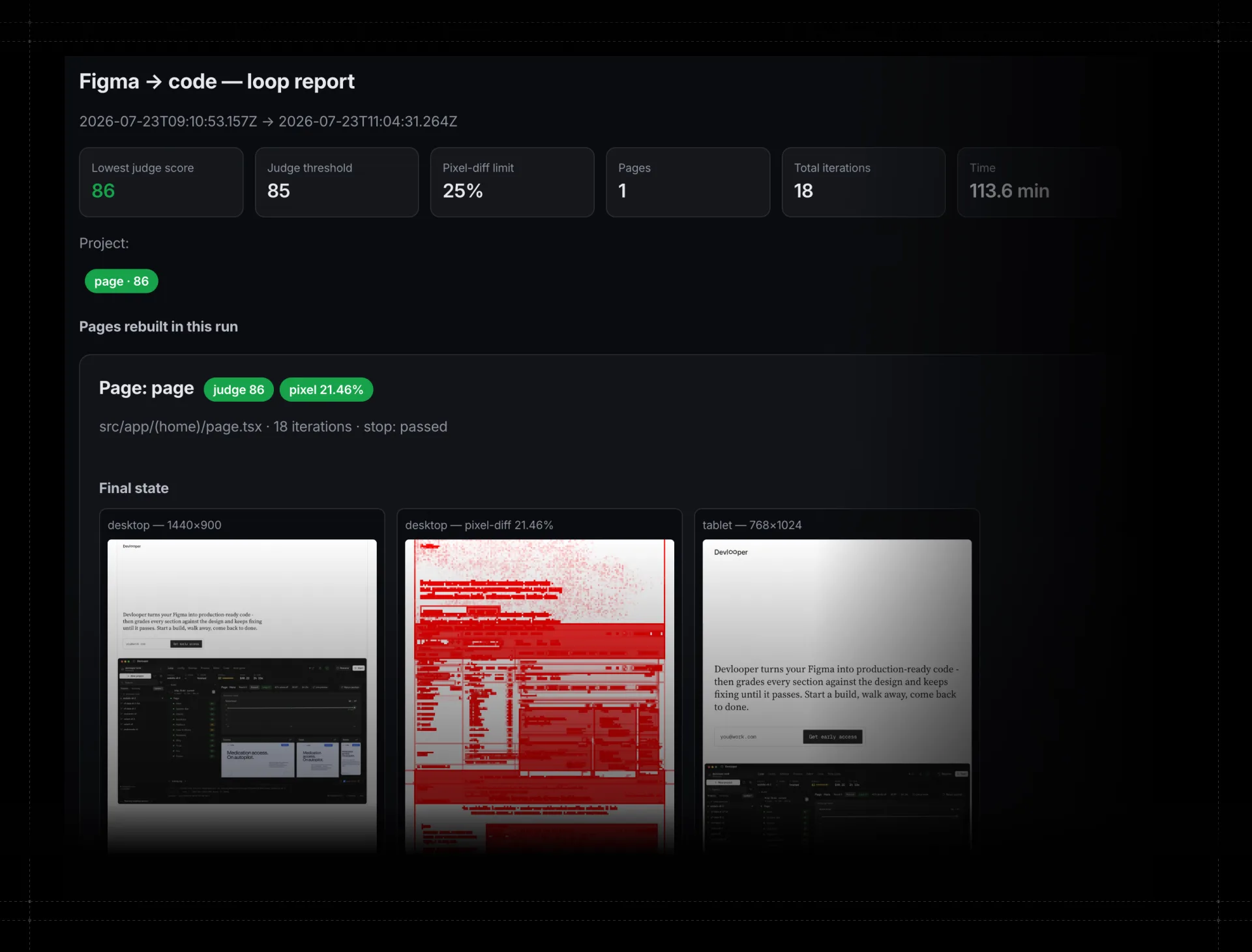Click the Pages count card
The width and height of the screenshot is (1252, 952).
pos(688,182)
